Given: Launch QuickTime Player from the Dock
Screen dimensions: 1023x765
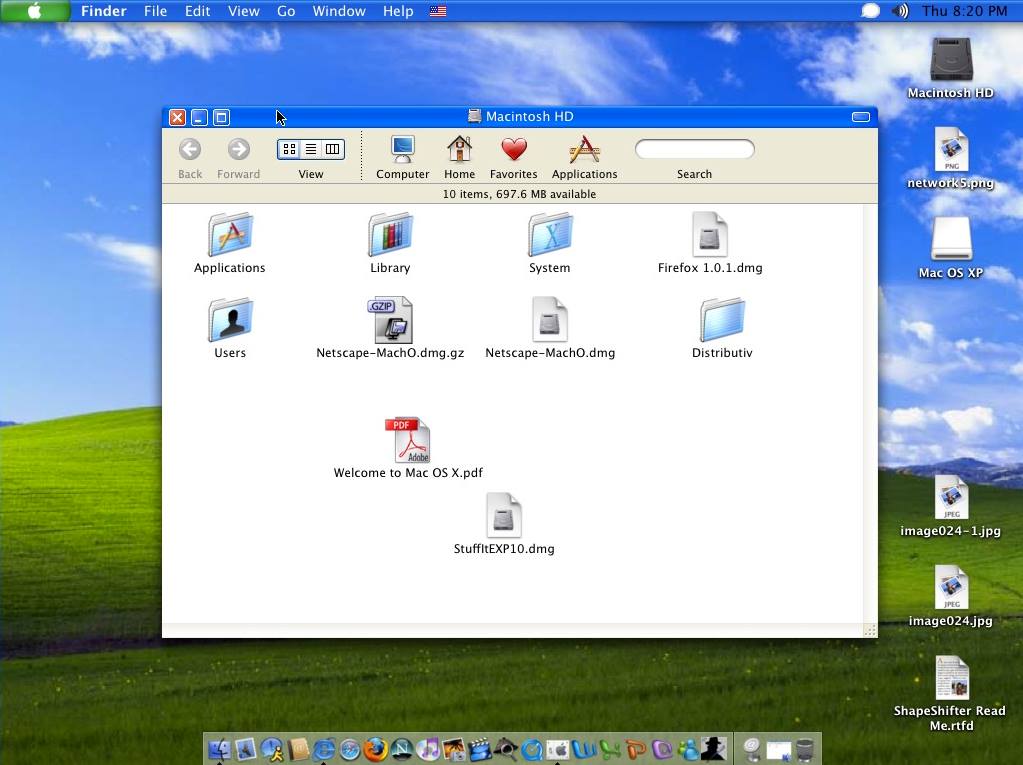Looking at the screenshot, I should (532, 749).
